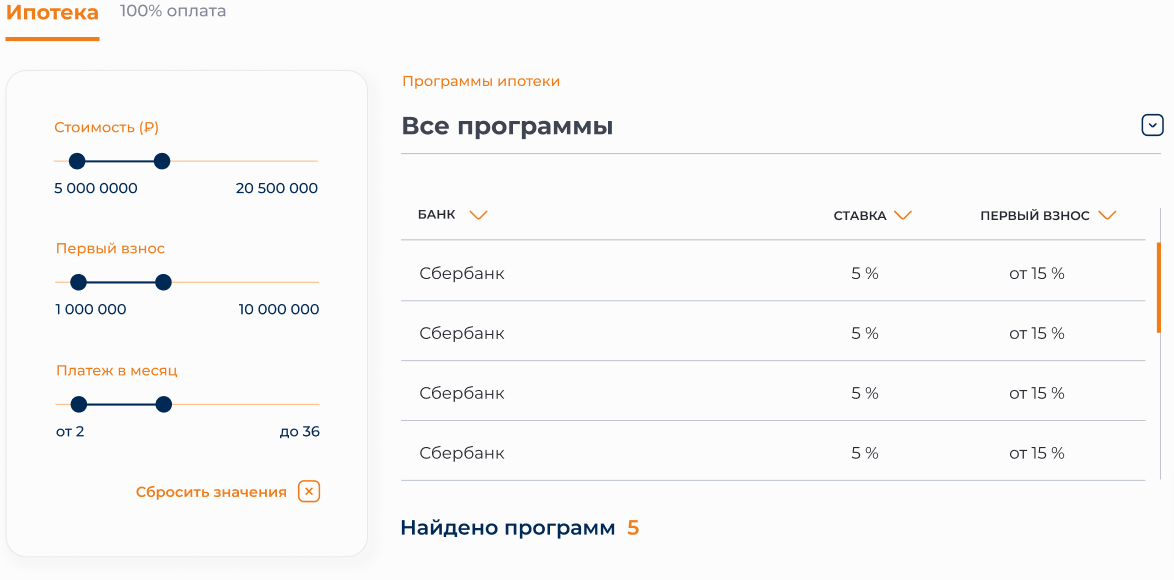The width and height of the screenshot is (1174, 580).
Task: Click the orange table scrollbar thumb
Action: pyautogui.click(x=1159, y=287)
